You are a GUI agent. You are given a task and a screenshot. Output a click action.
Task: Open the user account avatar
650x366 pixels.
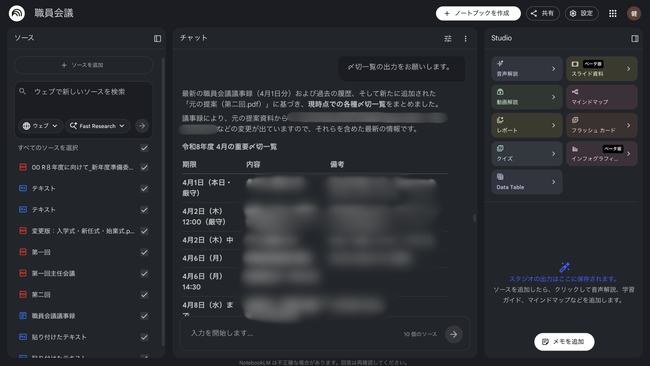pos(634,13)
